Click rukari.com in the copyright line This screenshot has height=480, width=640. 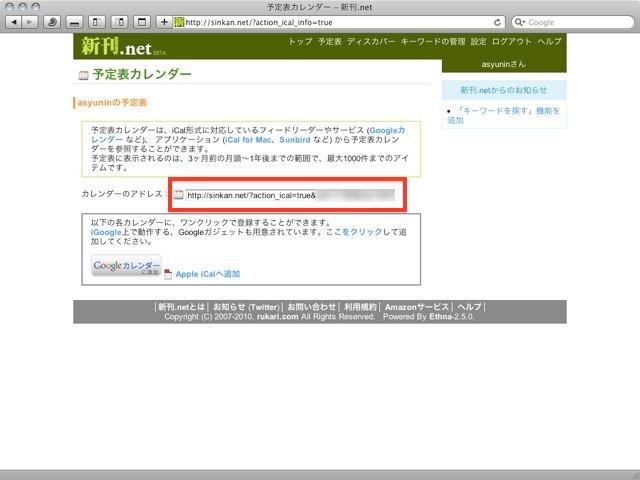278,317
